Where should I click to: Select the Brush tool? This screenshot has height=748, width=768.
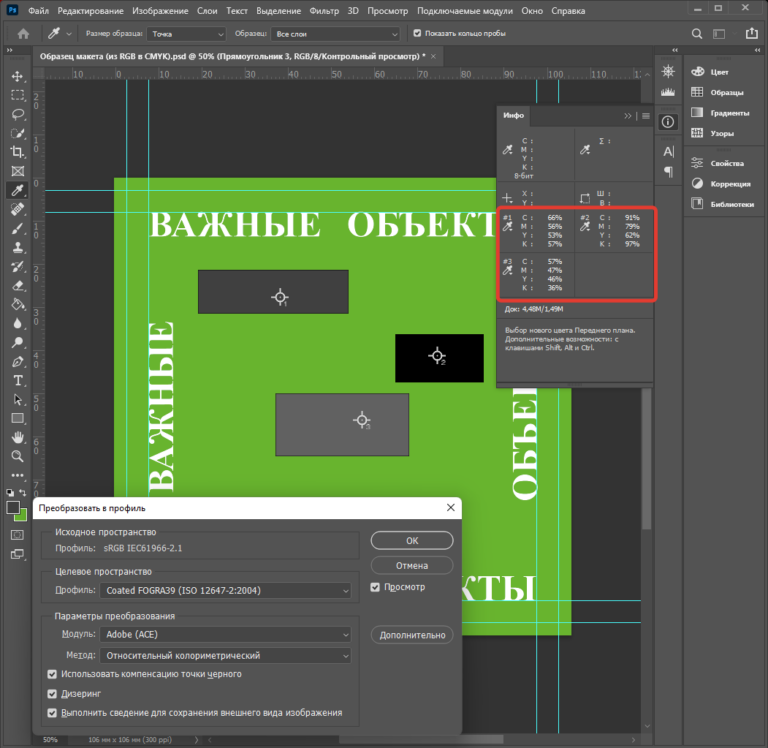tap(17, 229)
